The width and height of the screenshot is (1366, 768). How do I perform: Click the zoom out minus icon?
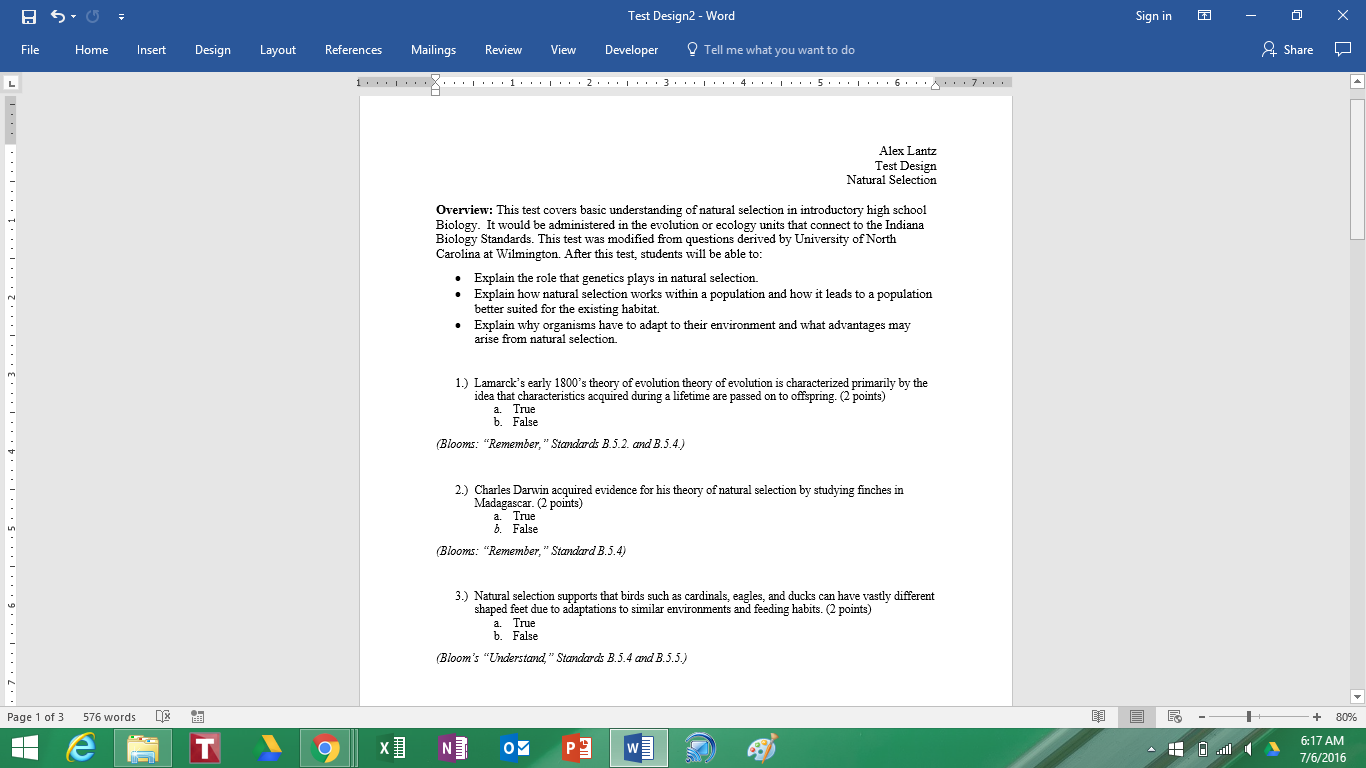(x=1201, y=717)
